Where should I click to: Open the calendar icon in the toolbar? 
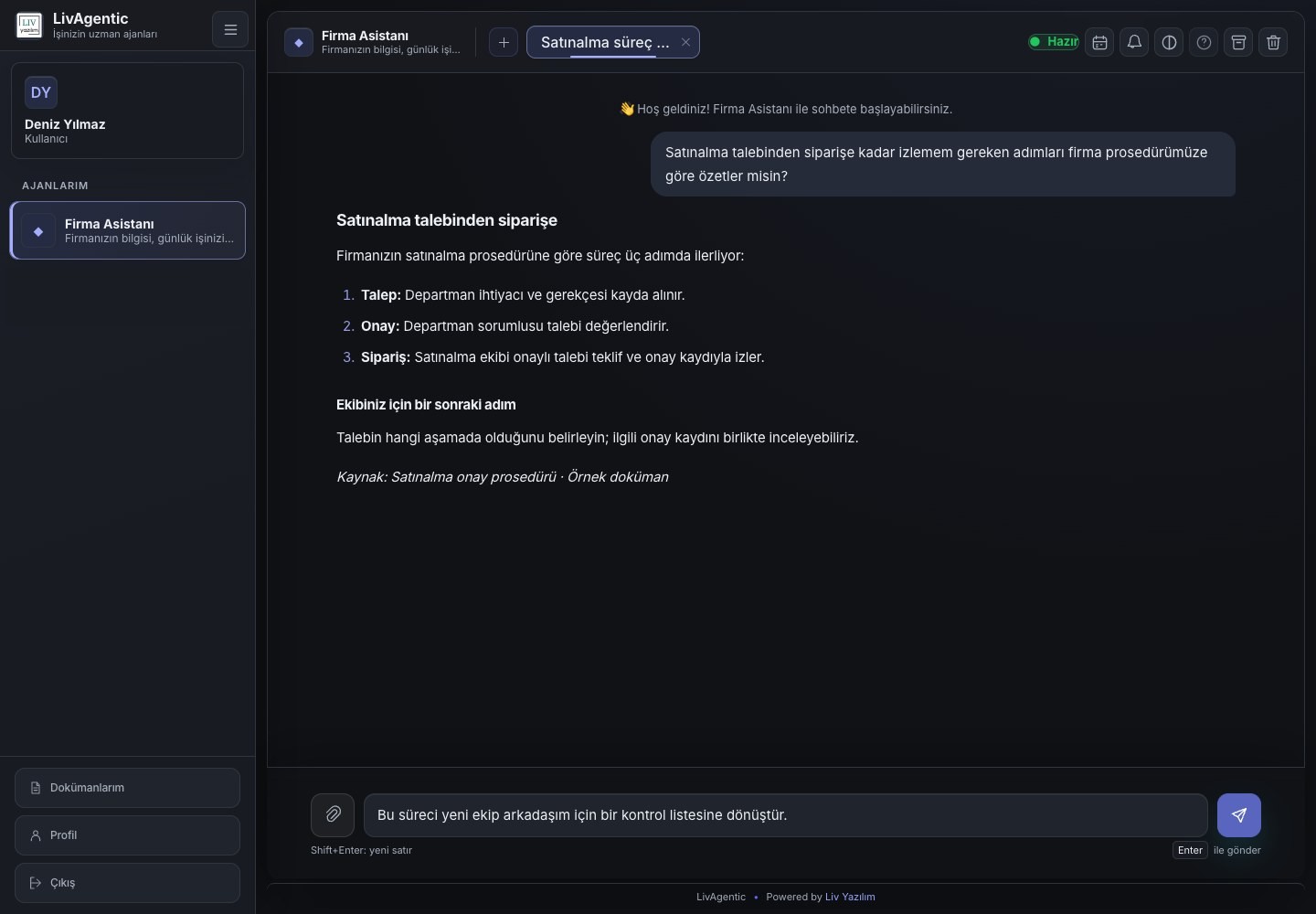(1099, 42)
